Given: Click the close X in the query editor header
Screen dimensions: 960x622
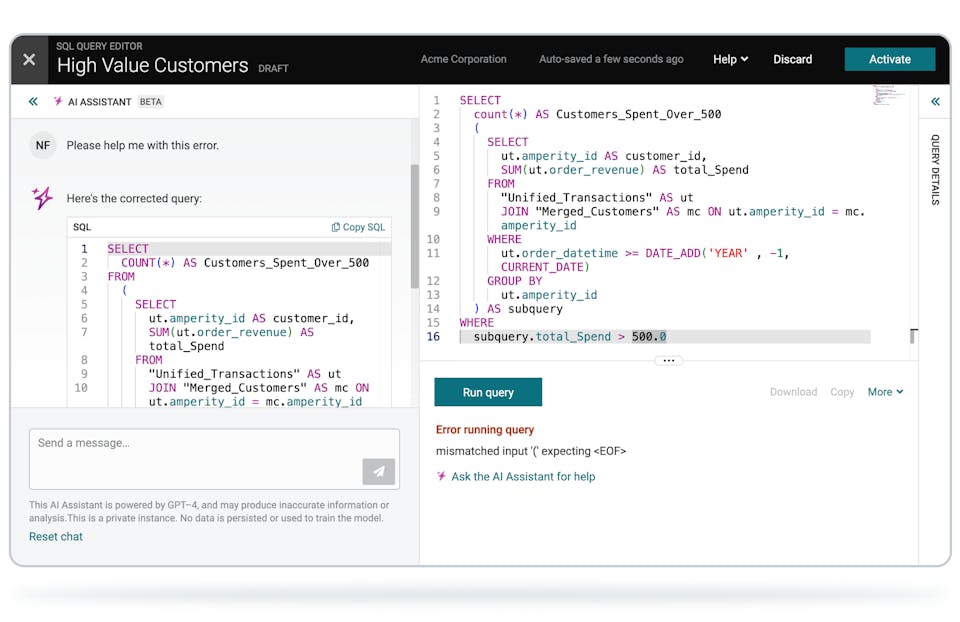Looking at the screenshot, I should [x=28, y=58].
